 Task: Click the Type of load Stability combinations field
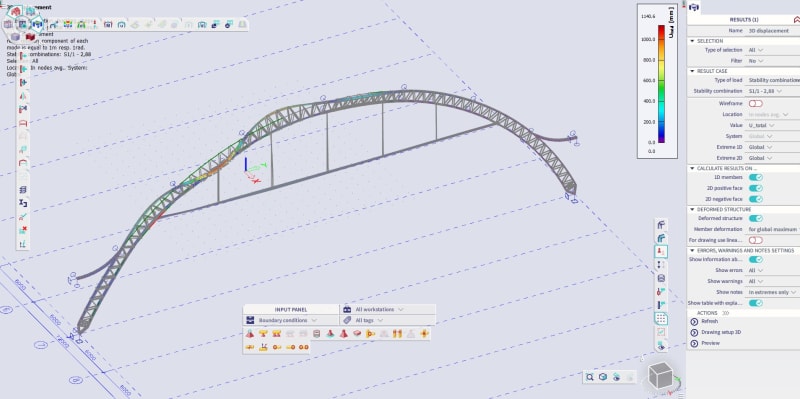(773, 80)
